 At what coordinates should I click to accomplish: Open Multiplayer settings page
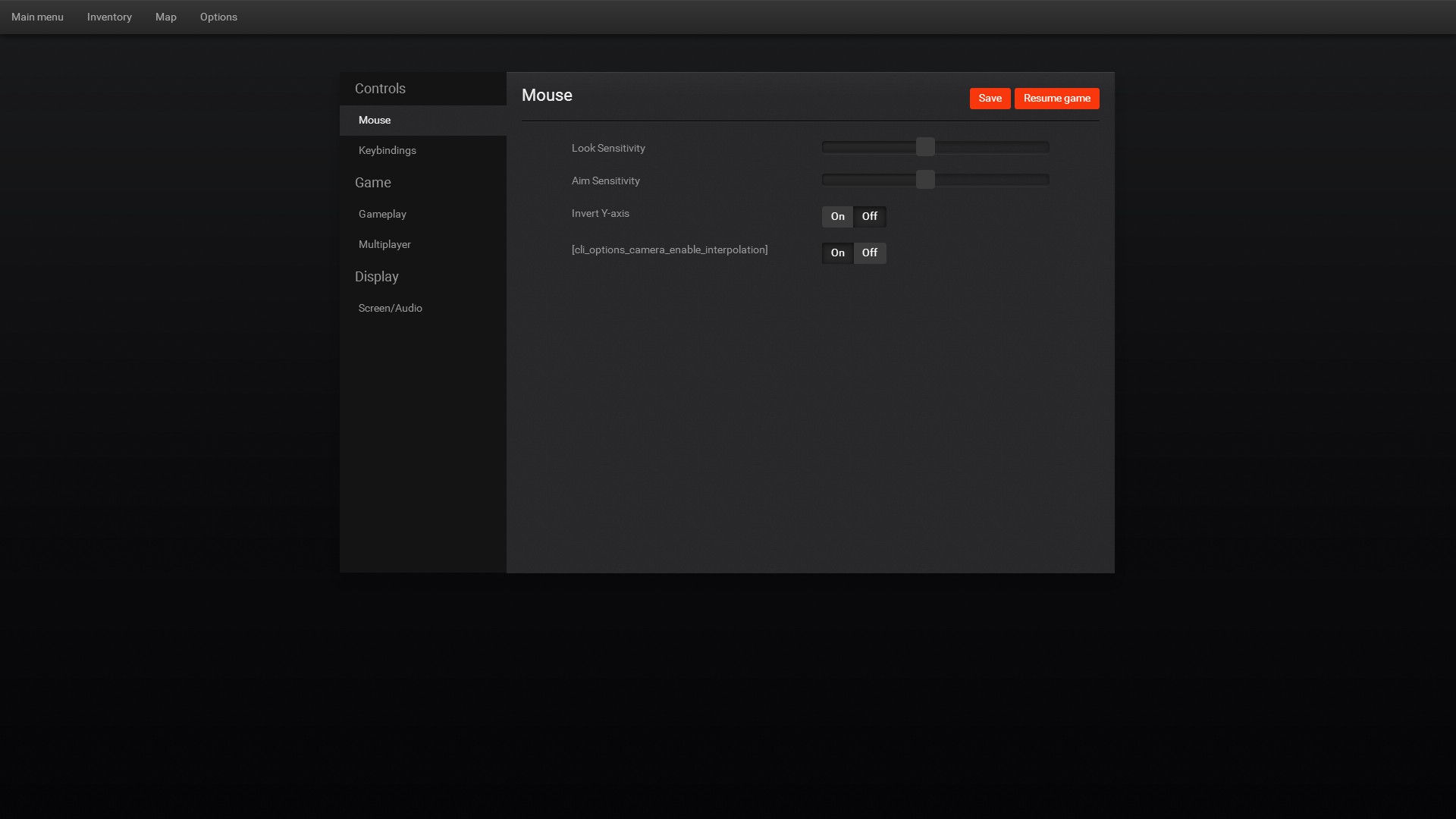[384, 244]
